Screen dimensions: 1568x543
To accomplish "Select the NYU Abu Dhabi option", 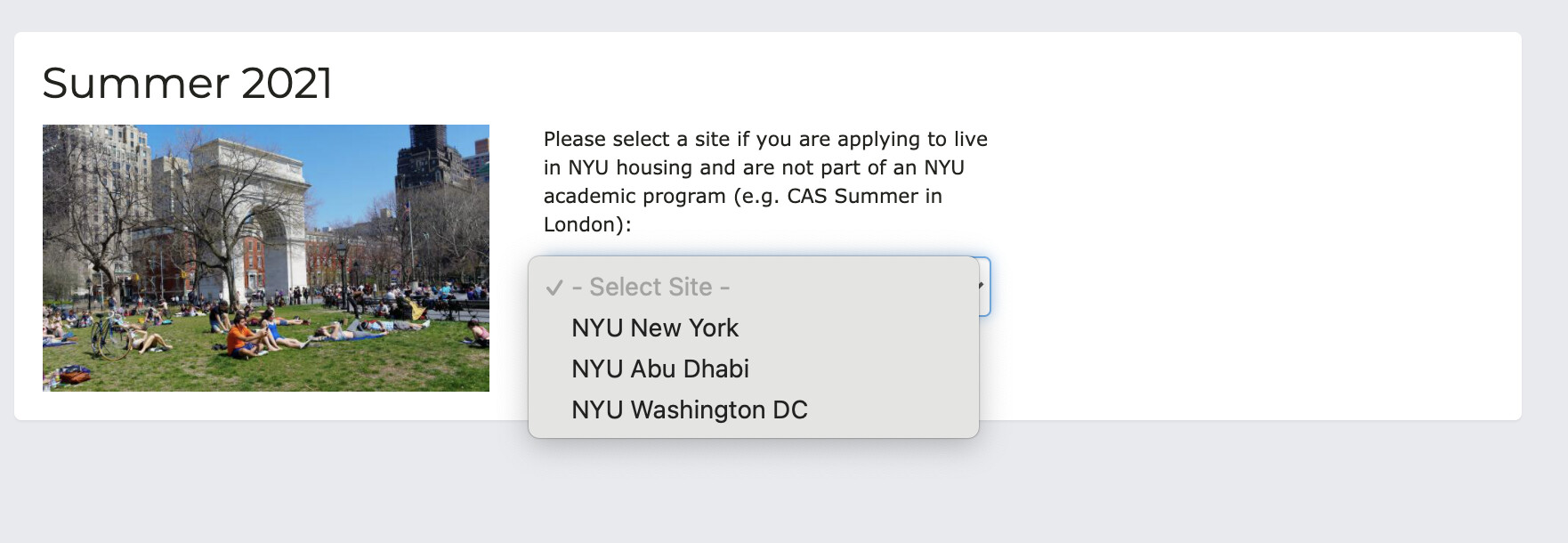I will pyautogui.click(x=660, y=369).
